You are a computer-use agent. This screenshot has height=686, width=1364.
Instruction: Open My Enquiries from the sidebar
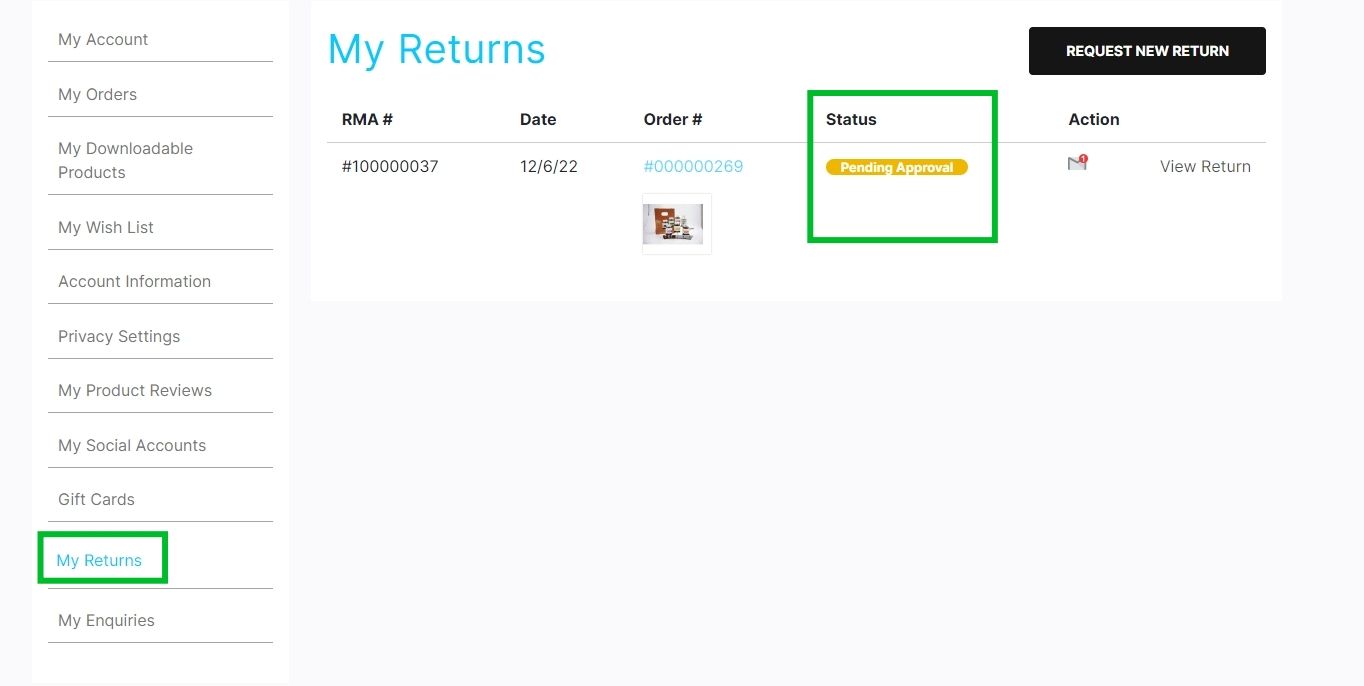pyautogui.click(x=106, y=621)
